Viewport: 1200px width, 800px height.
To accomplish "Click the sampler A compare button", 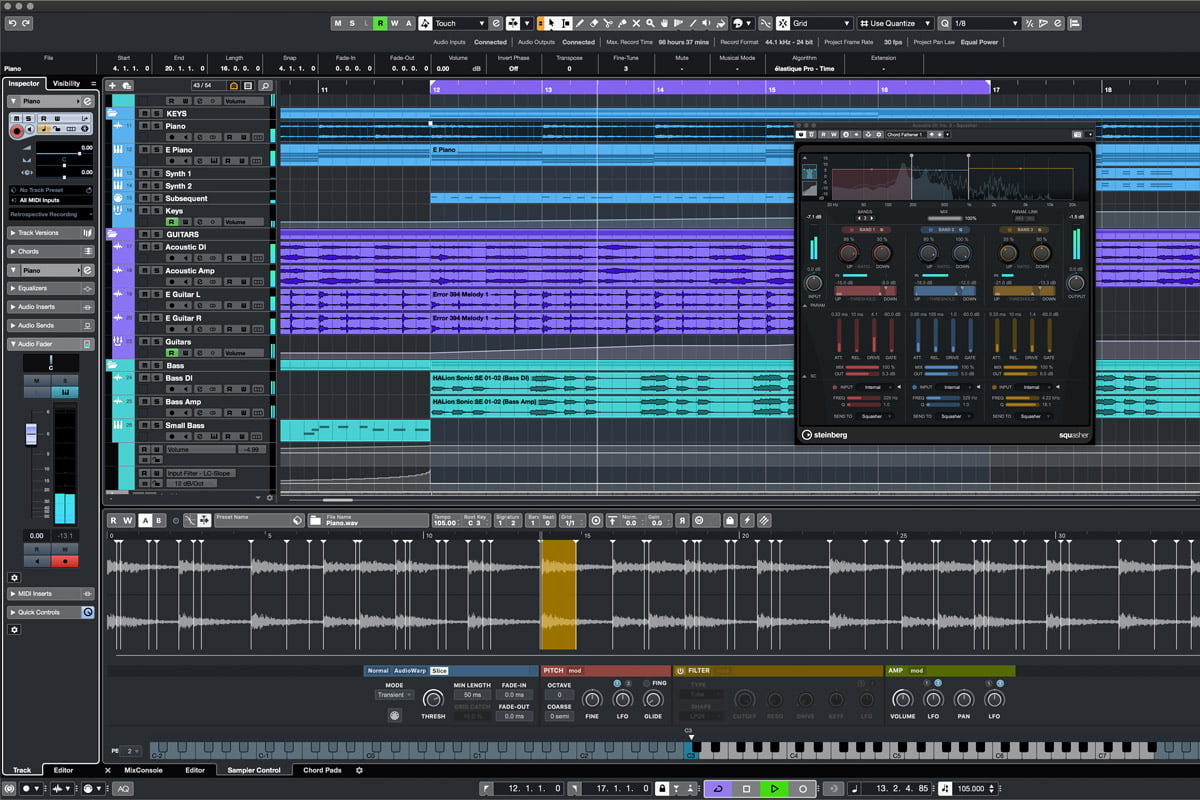I will 145,520.
